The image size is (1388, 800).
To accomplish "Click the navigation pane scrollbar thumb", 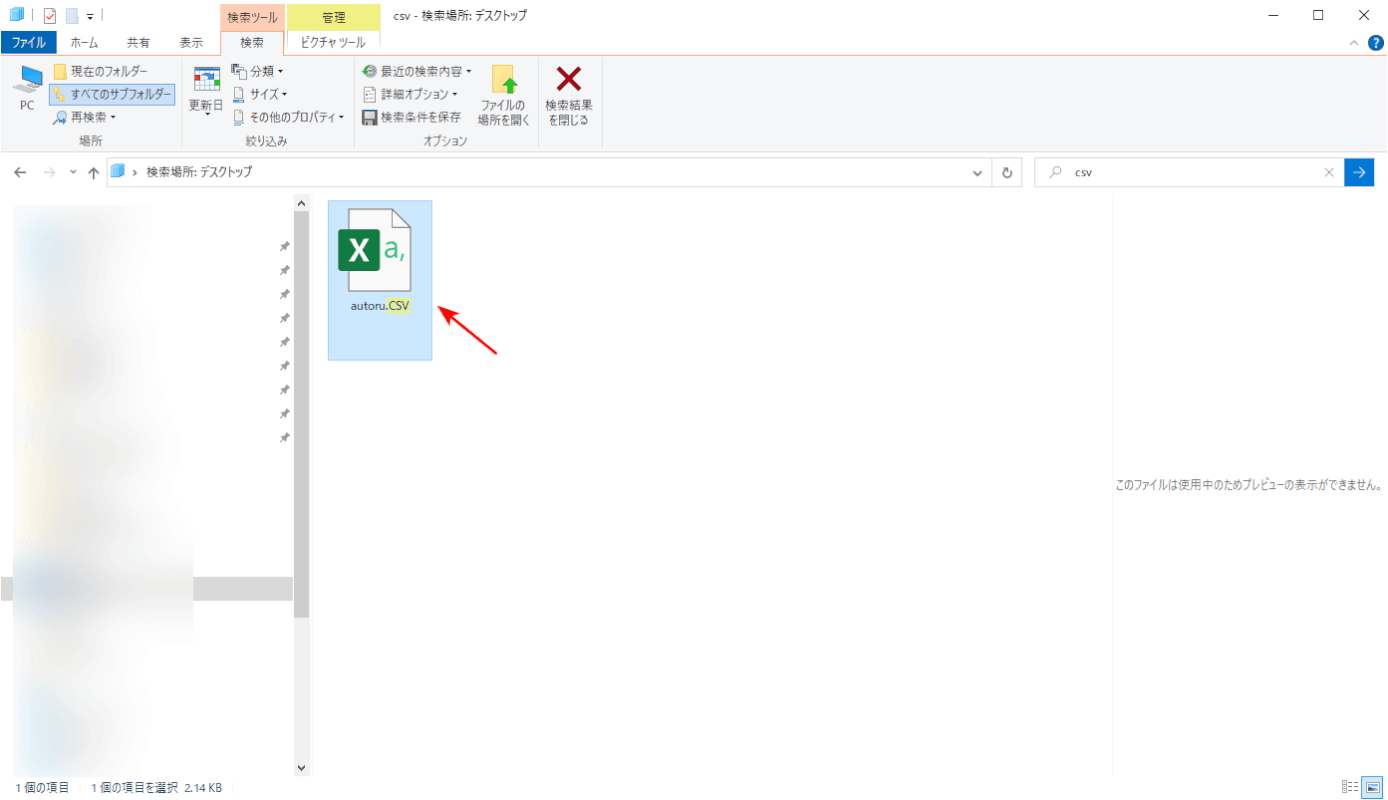I will pos(302,414).
